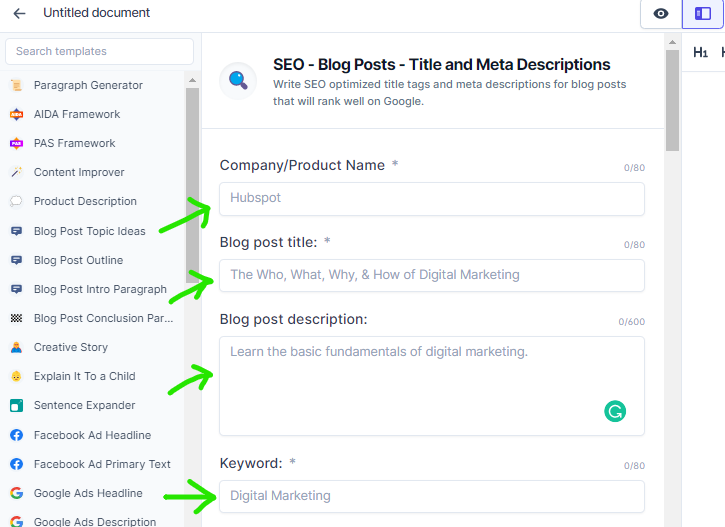725x527 pixels.
Task: Go back using the left arrow icon
Action: [19, 13]
